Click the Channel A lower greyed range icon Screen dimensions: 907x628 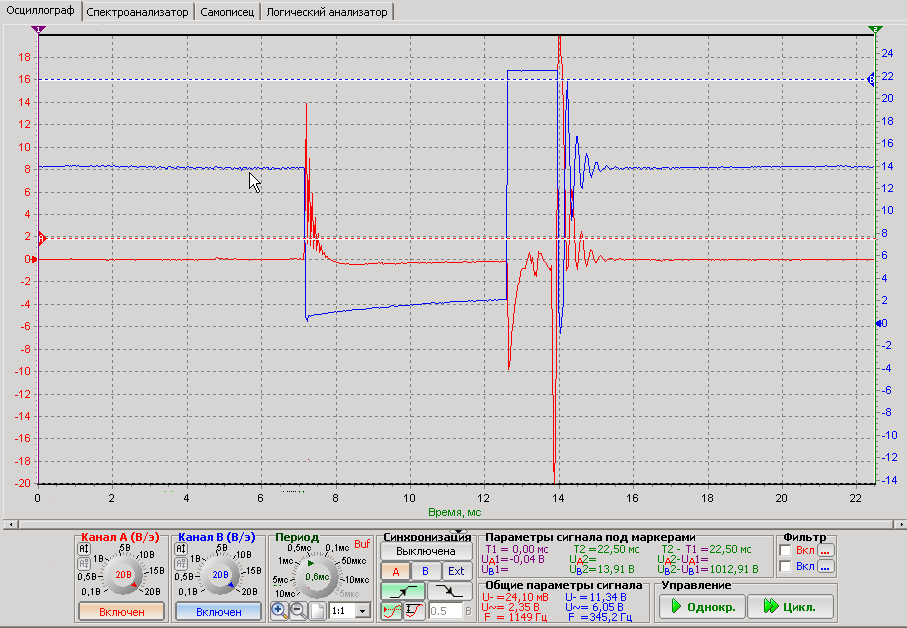click(x=84, y=563)
